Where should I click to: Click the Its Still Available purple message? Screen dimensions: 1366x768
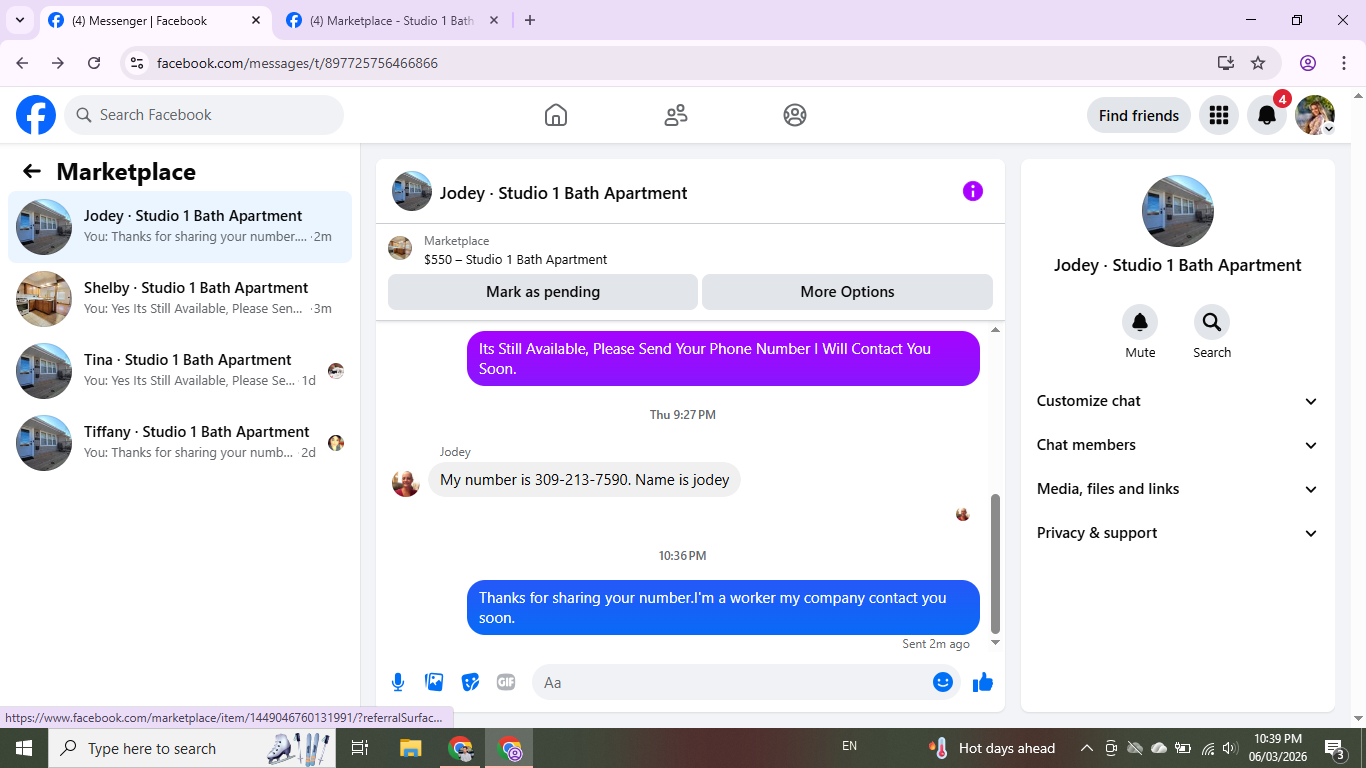[x=723, y=358]
